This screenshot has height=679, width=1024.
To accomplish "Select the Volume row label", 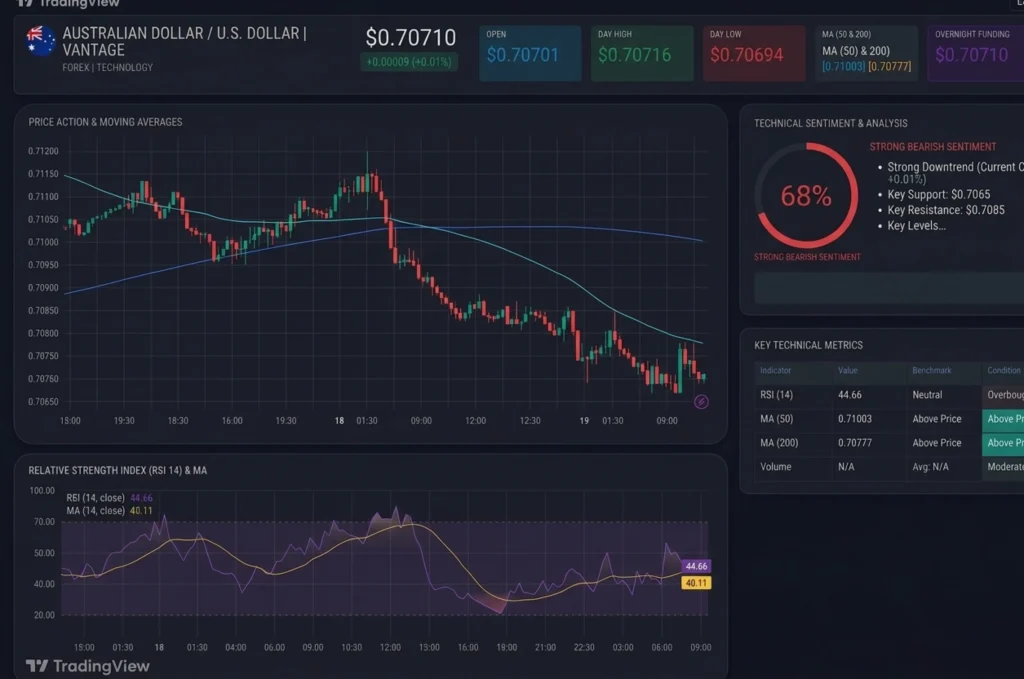I will (x=775, y=467).
